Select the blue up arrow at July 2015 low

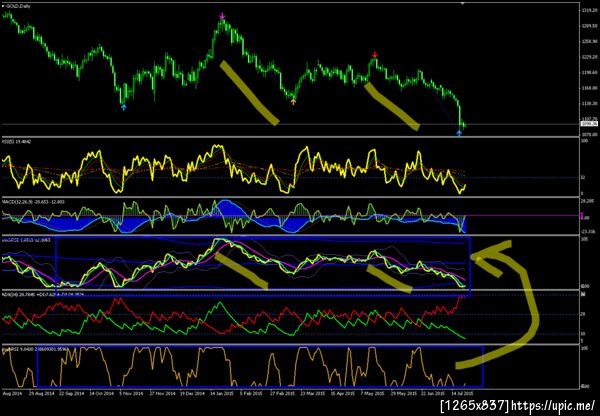tap(459, 133)
